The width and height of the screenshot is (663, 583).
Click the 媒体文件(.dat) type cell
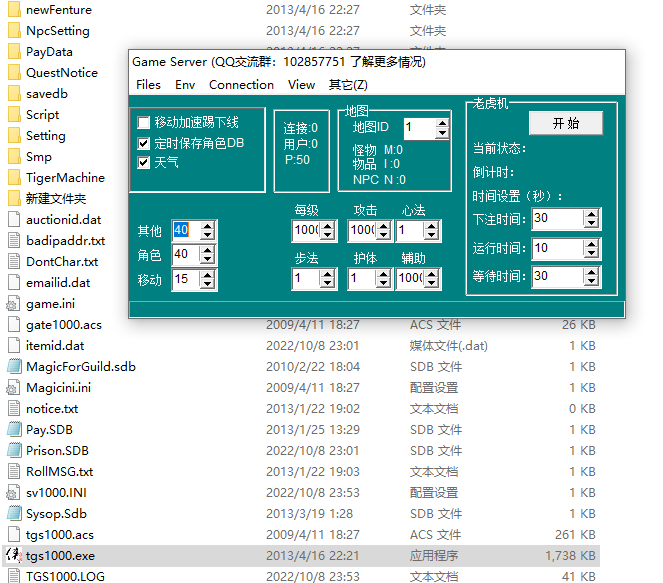click(x=449, y=345)
